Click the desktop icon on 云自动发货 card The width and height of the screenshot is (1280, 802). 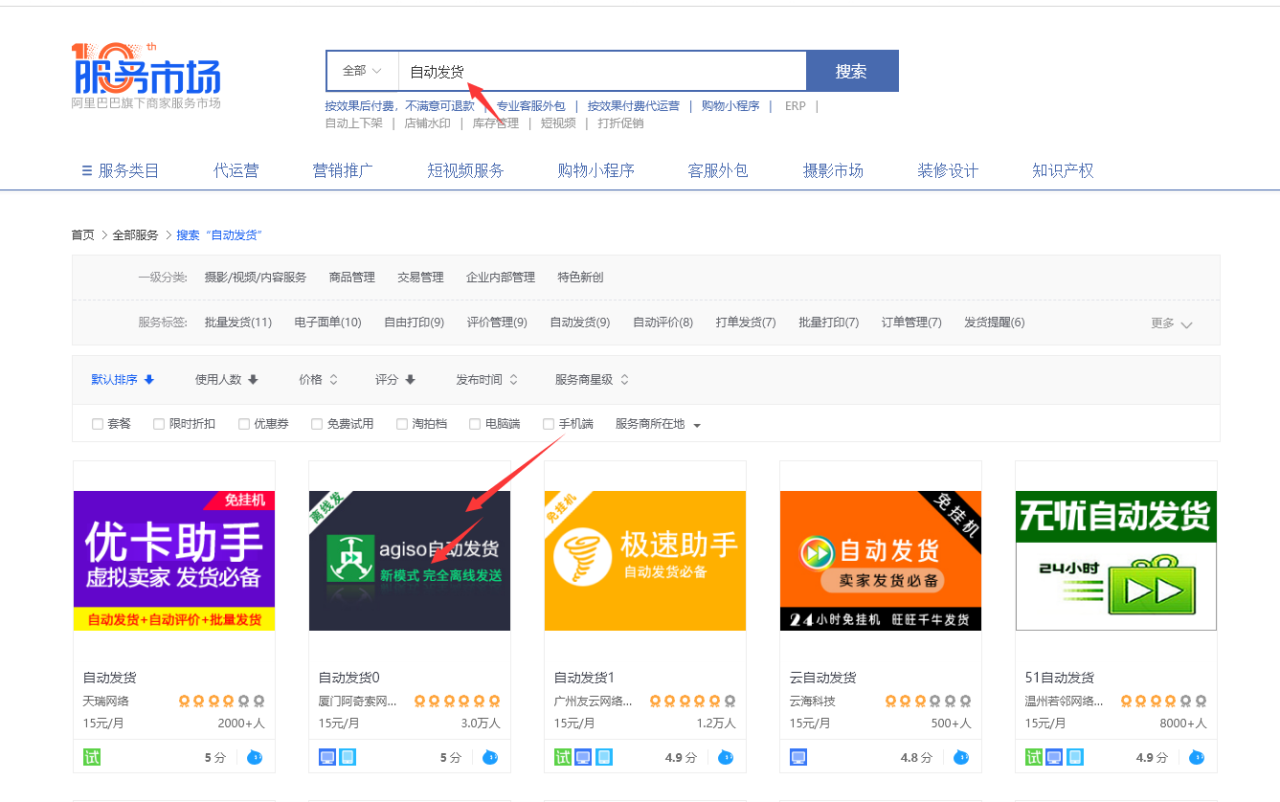coord(798,757)
